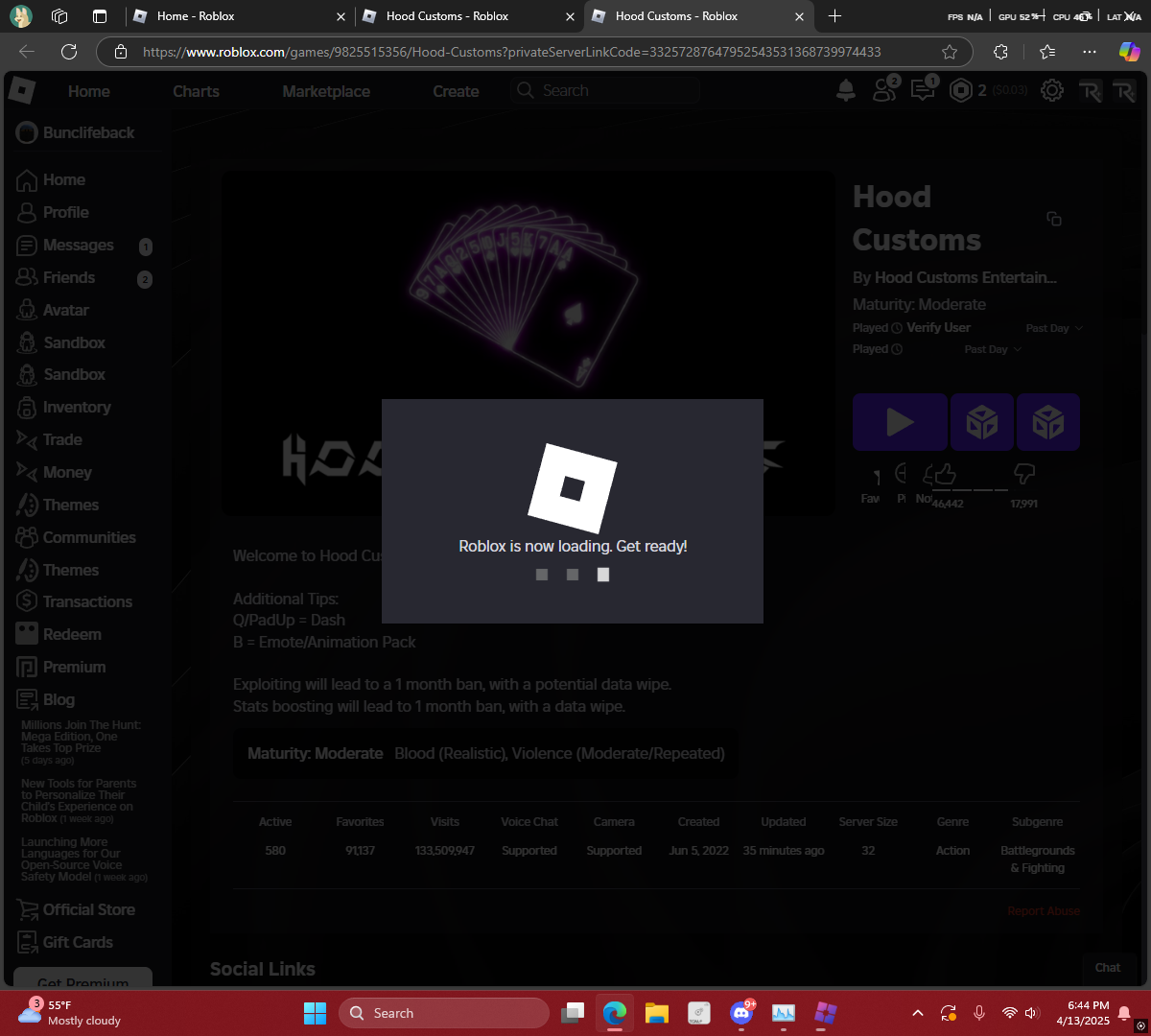Click the Roblox Search field
The image size is (1151, 1036).
[606, 90]
